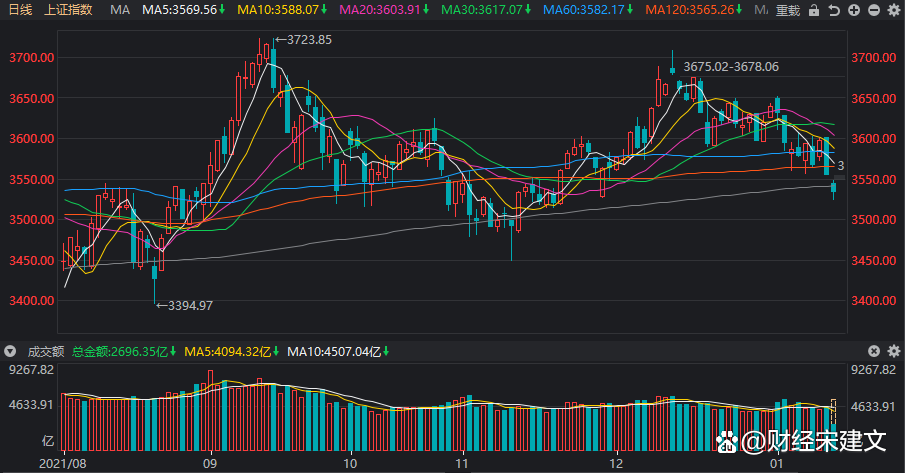Image resolution: width=905 pixels, height=473 pixels.
Task: Toggle the MA5 moving average line
Action: pyautogui.click(x=179, y=10)
